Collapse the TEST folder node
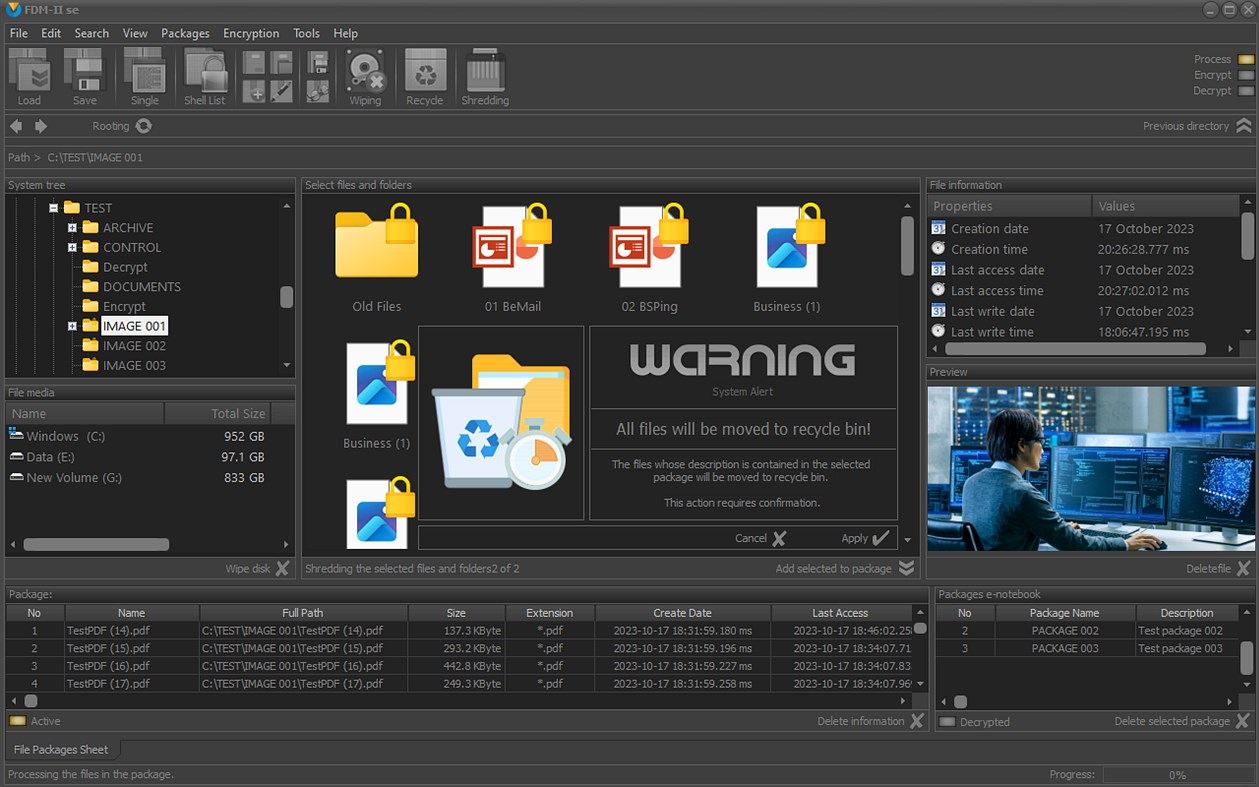The width and height of the screenshot is (1259, 787). pyautogui.click(x=54, y=208)
